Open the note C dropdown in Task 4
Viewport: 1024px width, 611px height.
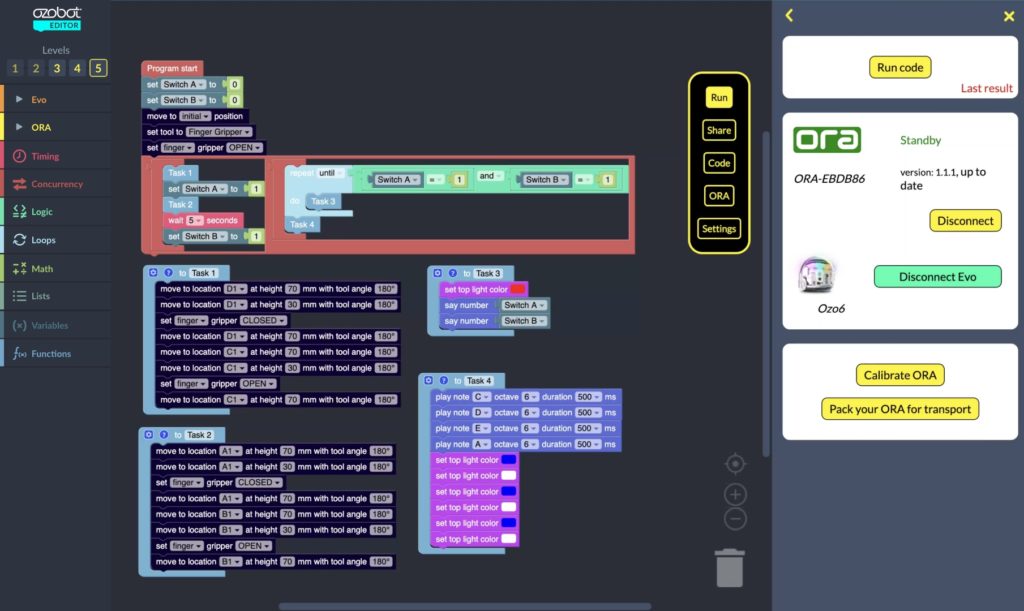click(x=481, y=397)
